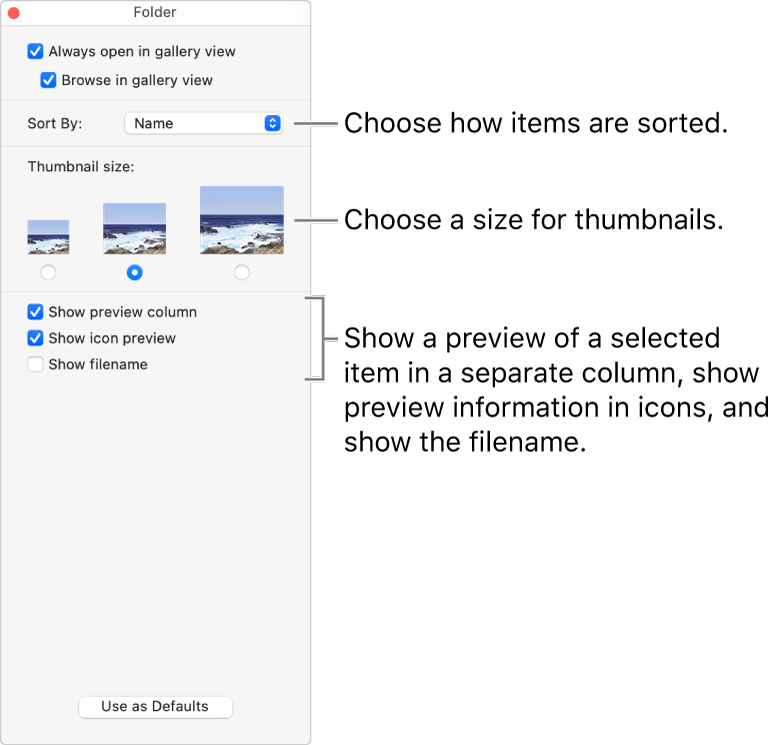Click the Thumbnail size label

pyautogui.click(x=81, y=166)
